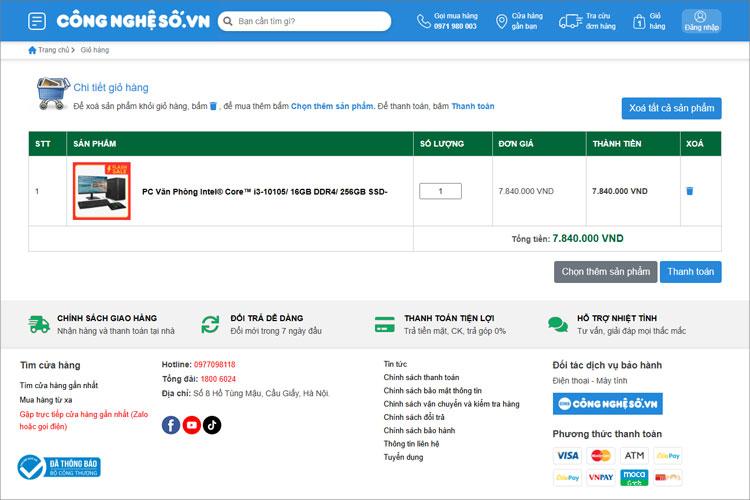Click the Cửa hàng gần bạn location icon
The height and width of the screenshot is (500, 750).
click(x=502, y=21)
